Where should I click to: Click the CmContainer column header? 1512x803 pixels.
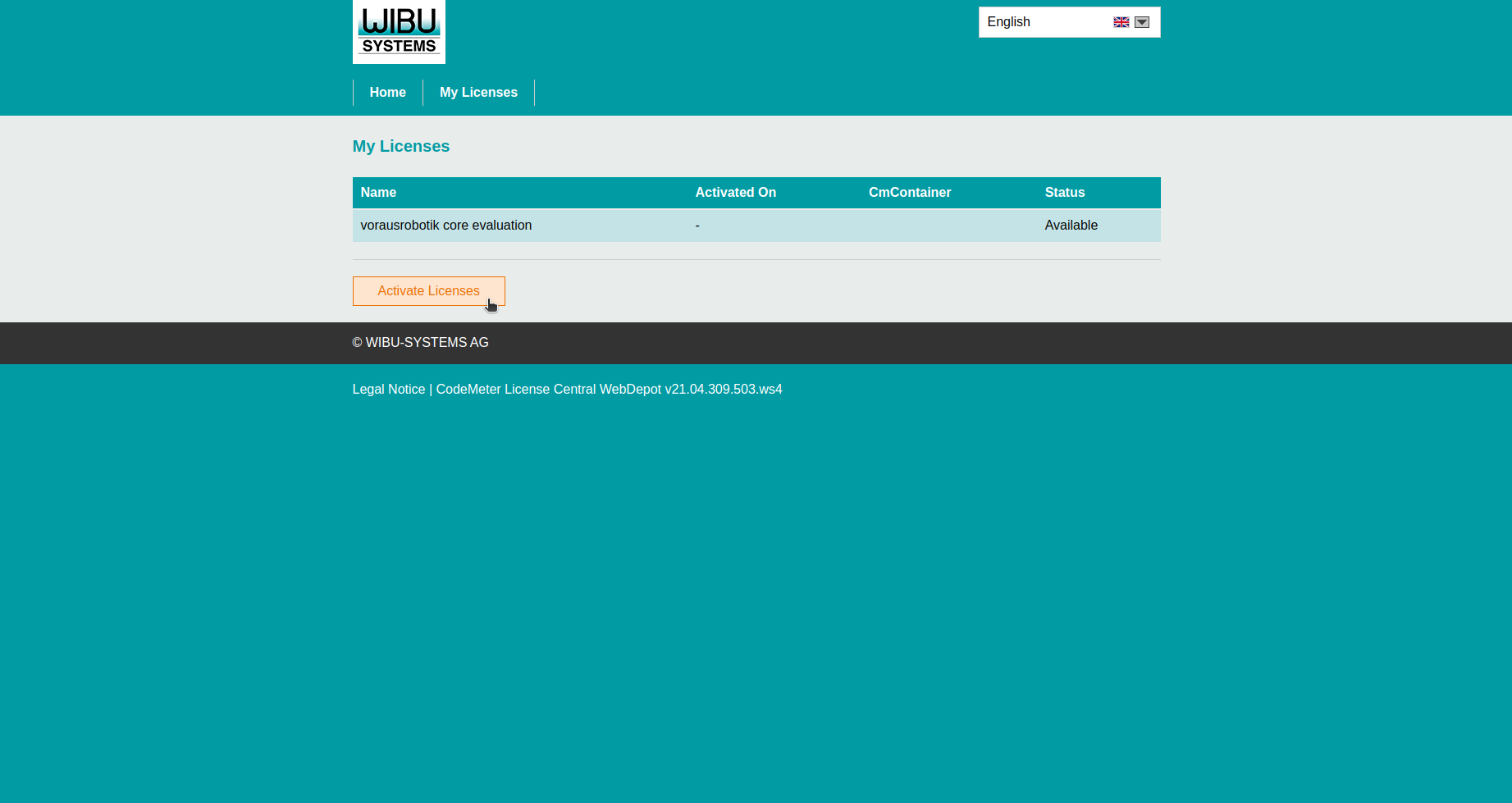[910, 193]
